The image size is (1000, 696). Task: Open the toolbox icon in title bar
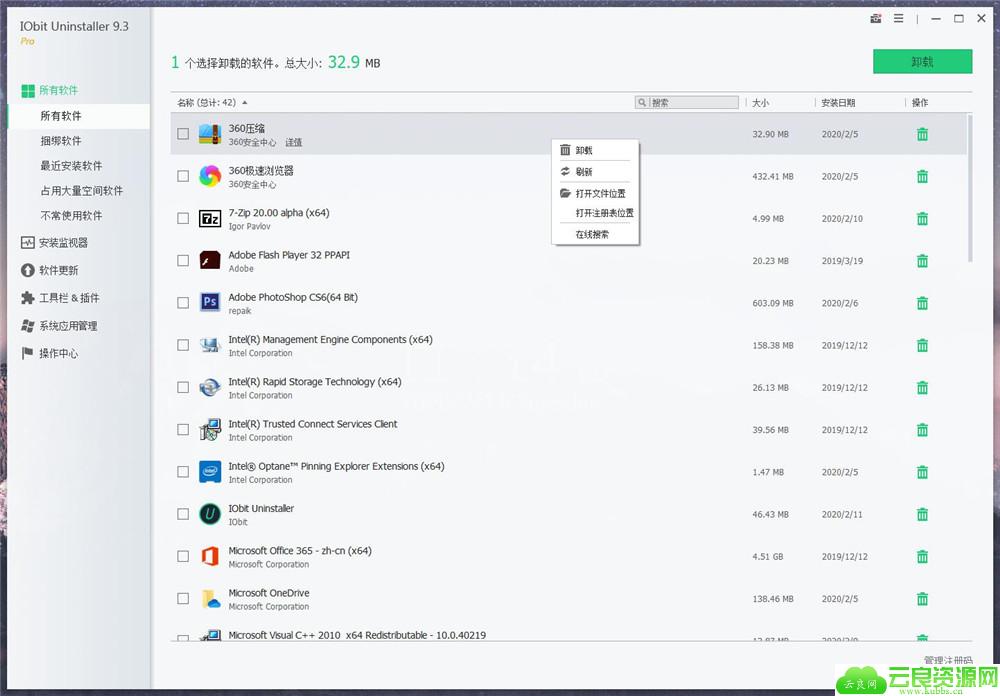(x=876, y=18)
